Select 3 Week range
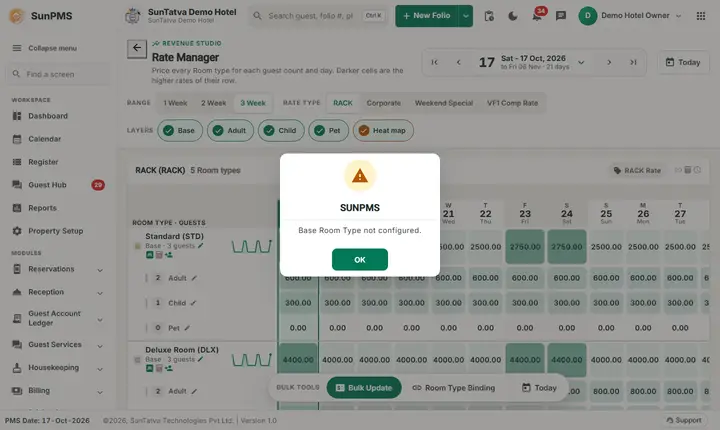Screen dimensions: 720x430 click(253, 103)
